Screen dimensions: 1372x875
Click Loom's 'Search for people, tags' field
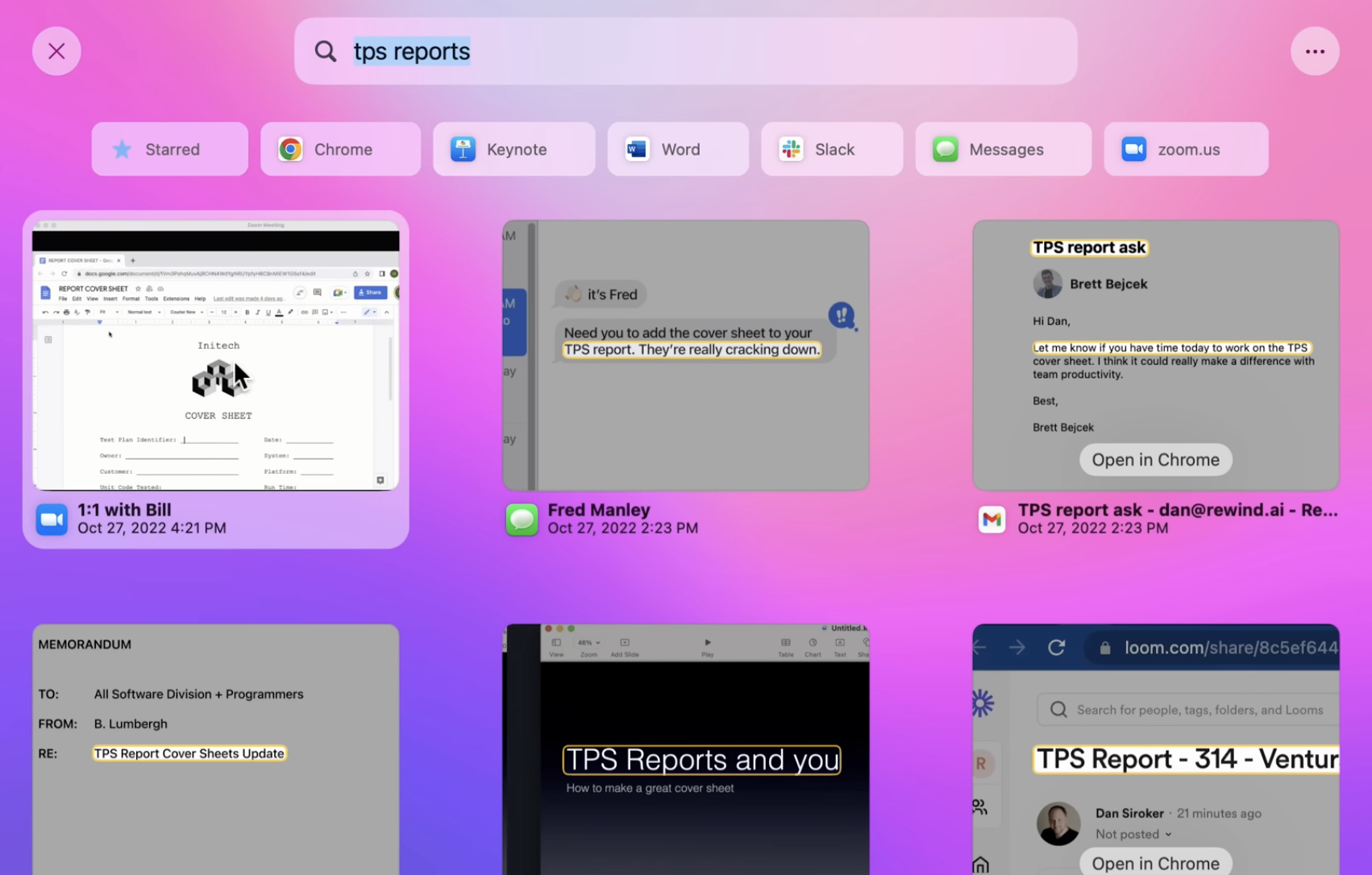coord(1188,710)
